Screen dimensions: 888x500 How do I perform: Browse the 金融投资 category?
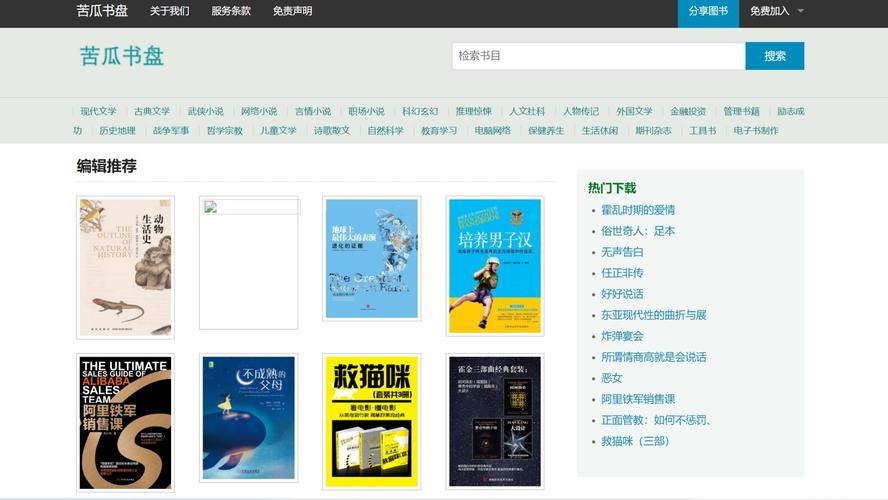click(x=688, y=111)
